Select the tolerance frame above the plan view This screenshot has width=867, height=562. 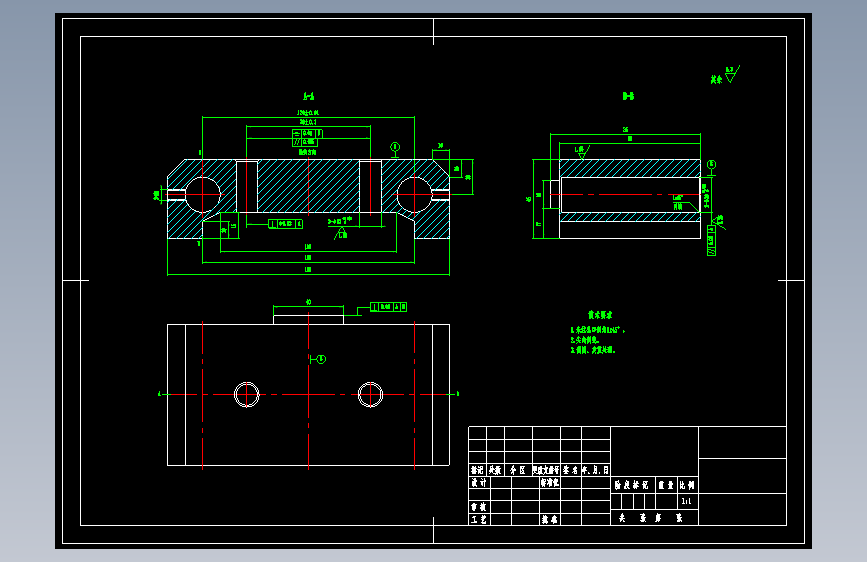(388, 307)
